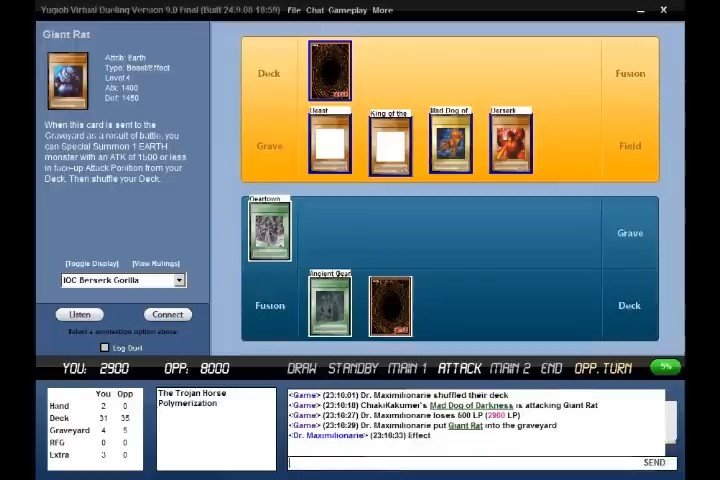Click the SEND button
Image resolution: width=720 pixels, height=480 pixels.
click(x=654, y=463)
